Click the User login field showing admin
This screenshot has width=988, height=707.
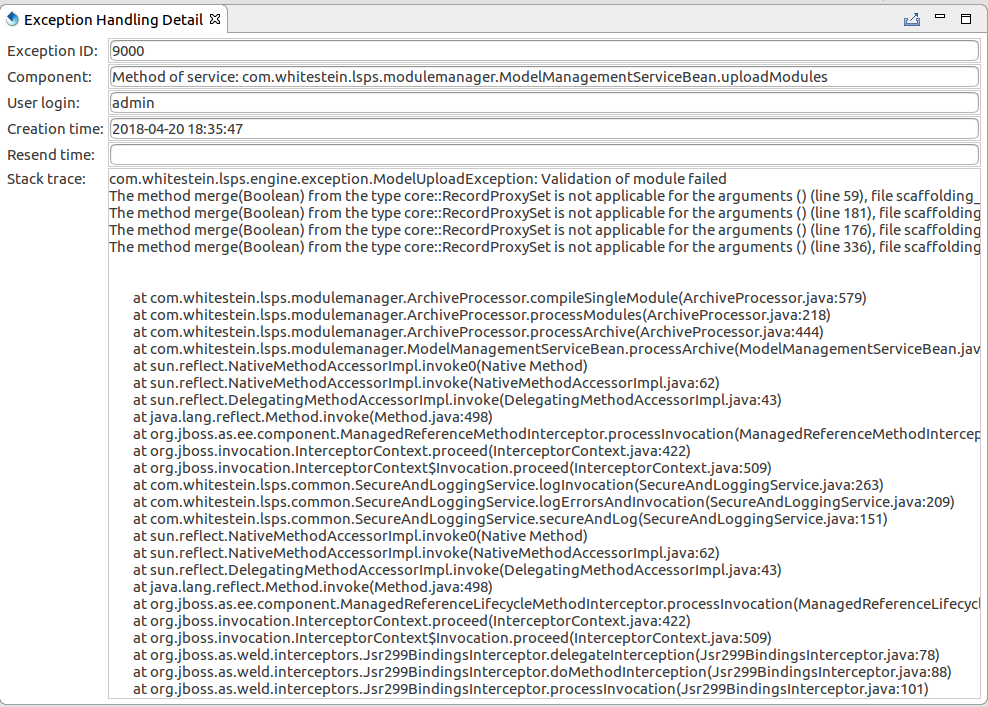coord(544,103)
